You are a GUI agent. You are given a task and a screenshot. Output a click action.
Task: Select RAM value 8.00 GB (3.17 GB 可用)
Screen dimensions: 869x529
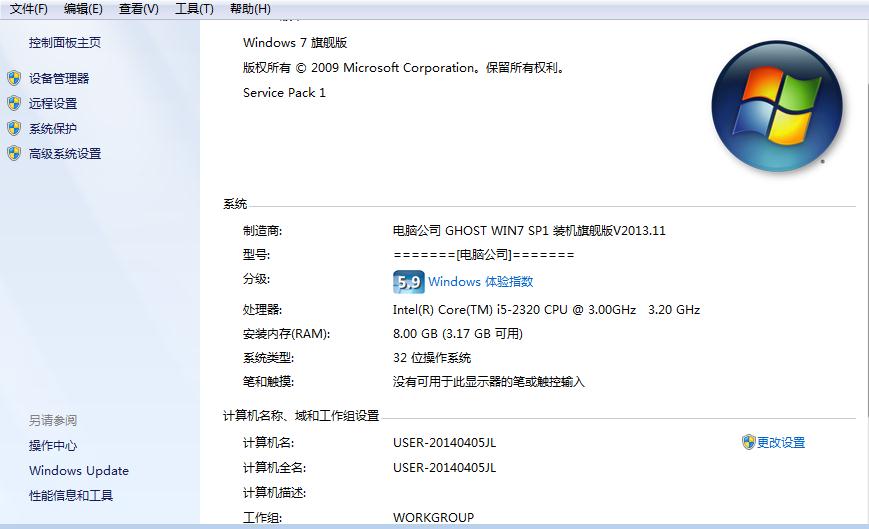pos(458,333)
